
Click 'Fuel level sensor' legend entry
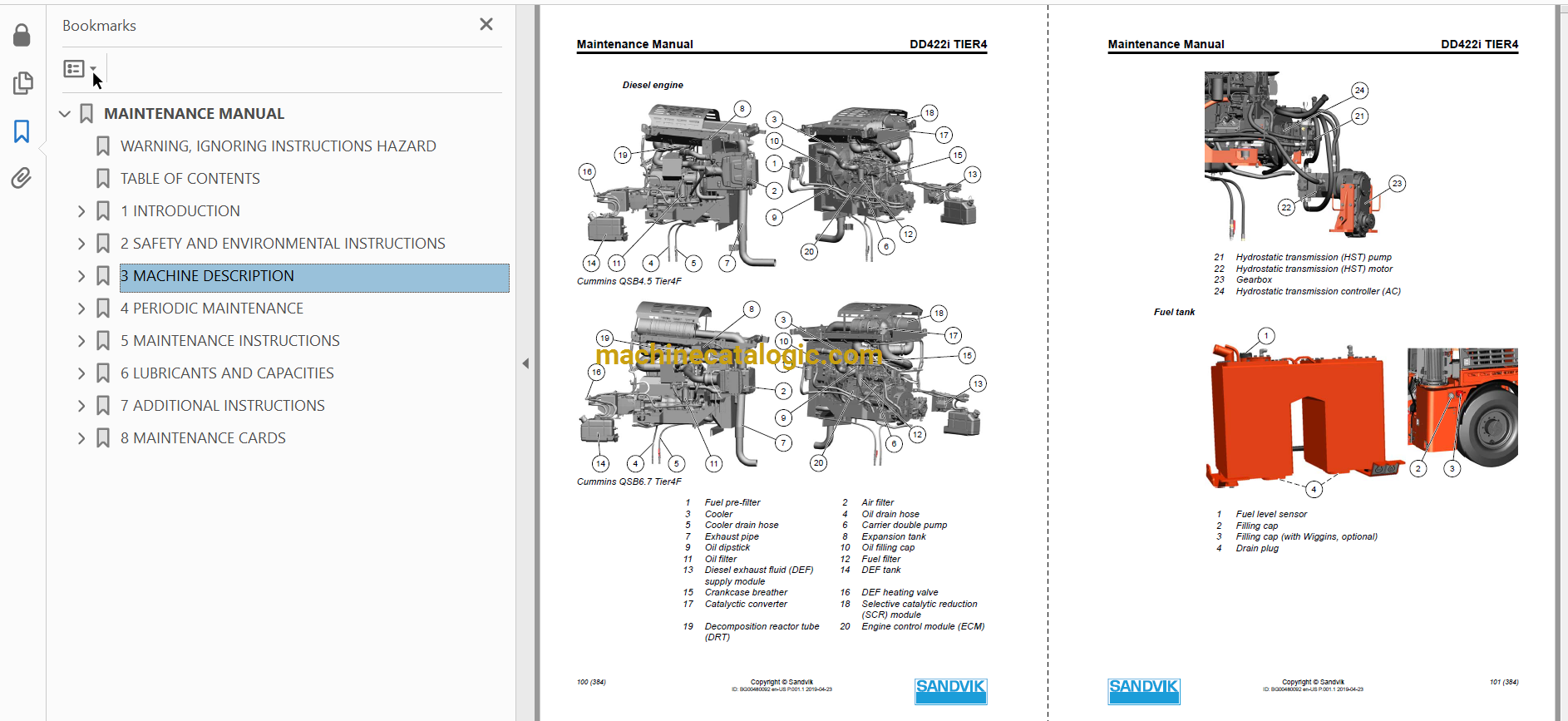(x=1271, y=514)
